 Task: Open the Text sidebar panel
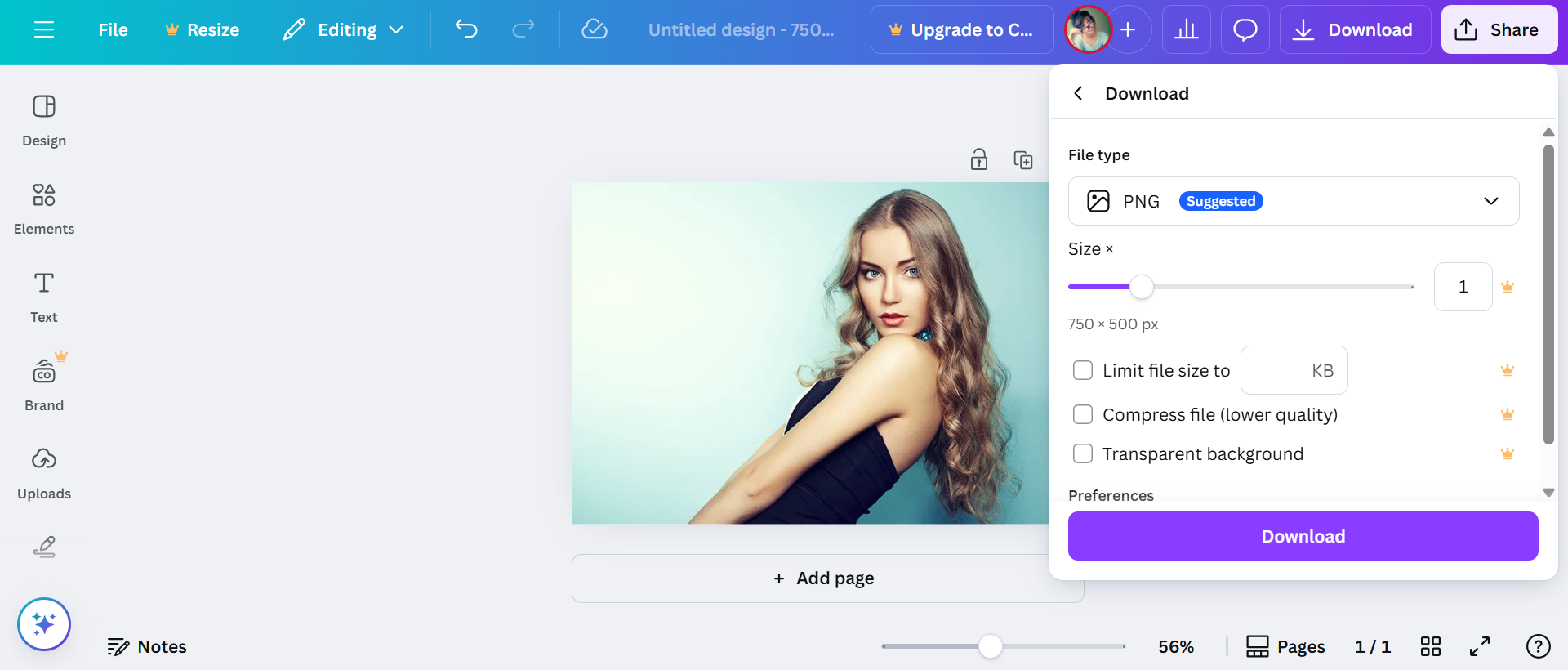44,297
